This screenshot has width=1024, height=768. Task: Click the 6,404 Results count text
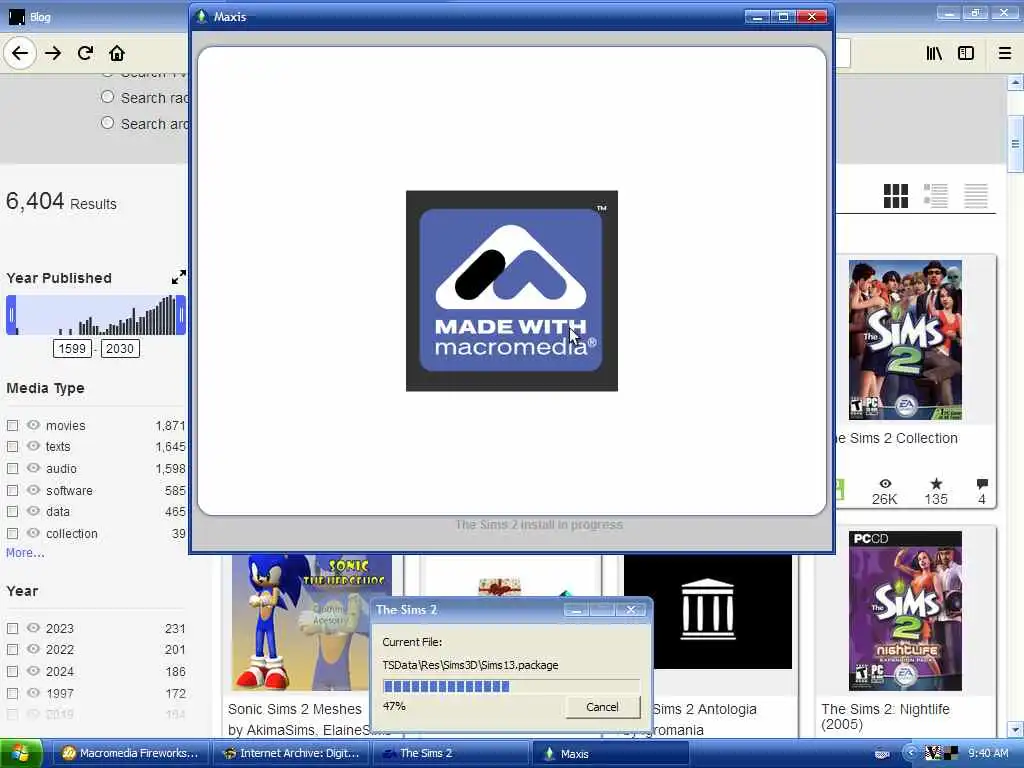[x=61, y=201]
